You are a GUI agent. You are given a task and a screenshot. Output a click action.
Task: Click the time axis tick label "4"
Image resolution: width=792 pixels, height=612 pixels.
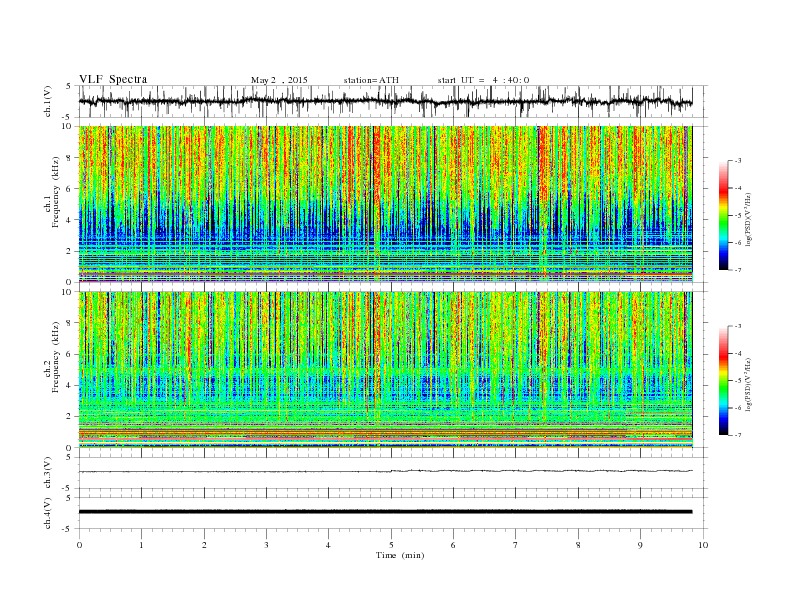pos(328,545)
